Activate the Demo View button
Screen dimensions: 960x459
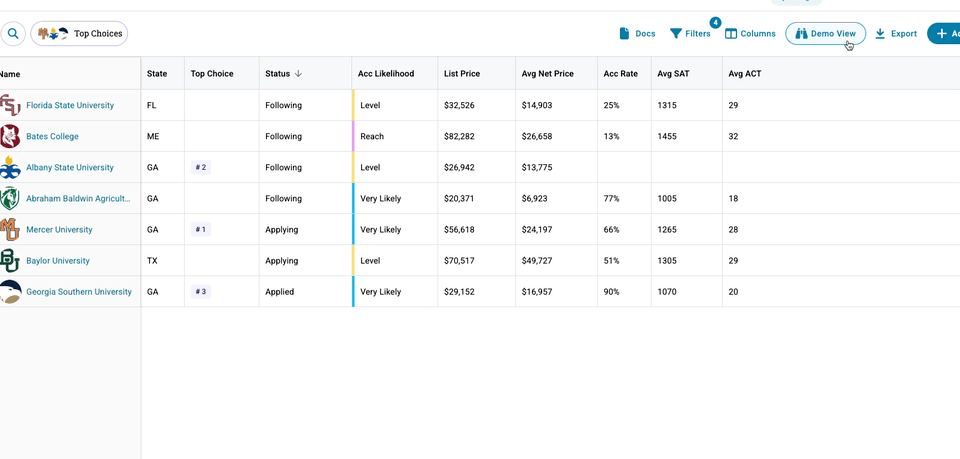(x=825, y=34)
